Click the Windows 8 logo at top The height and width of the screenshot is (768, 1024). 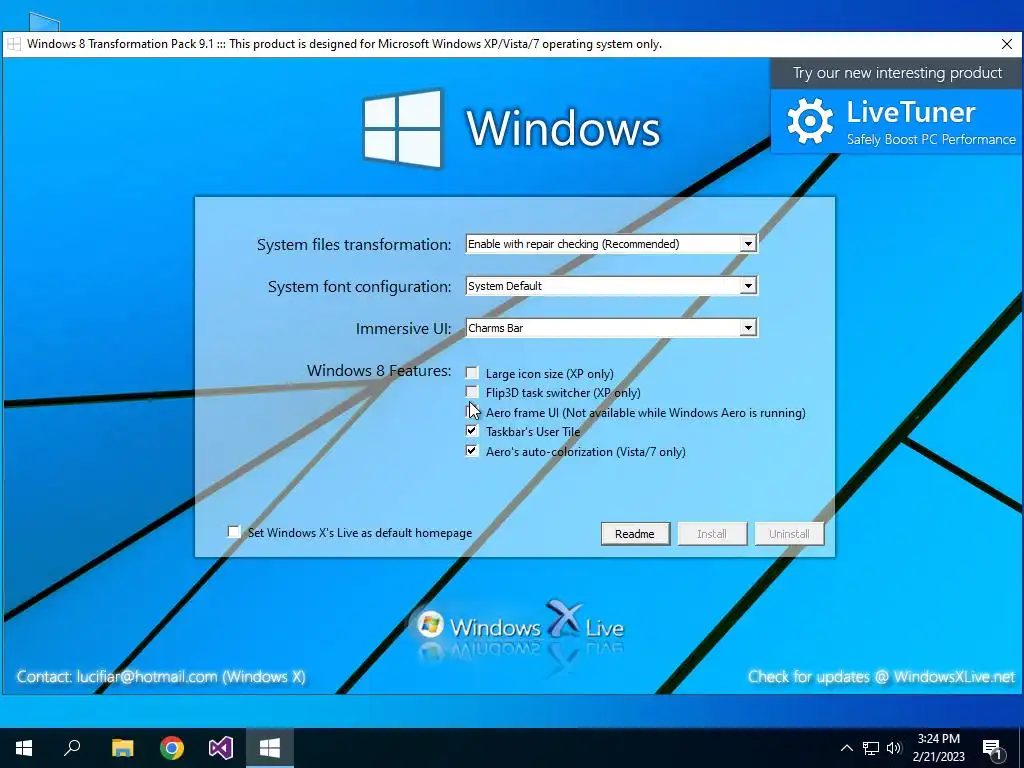(403, 128)
